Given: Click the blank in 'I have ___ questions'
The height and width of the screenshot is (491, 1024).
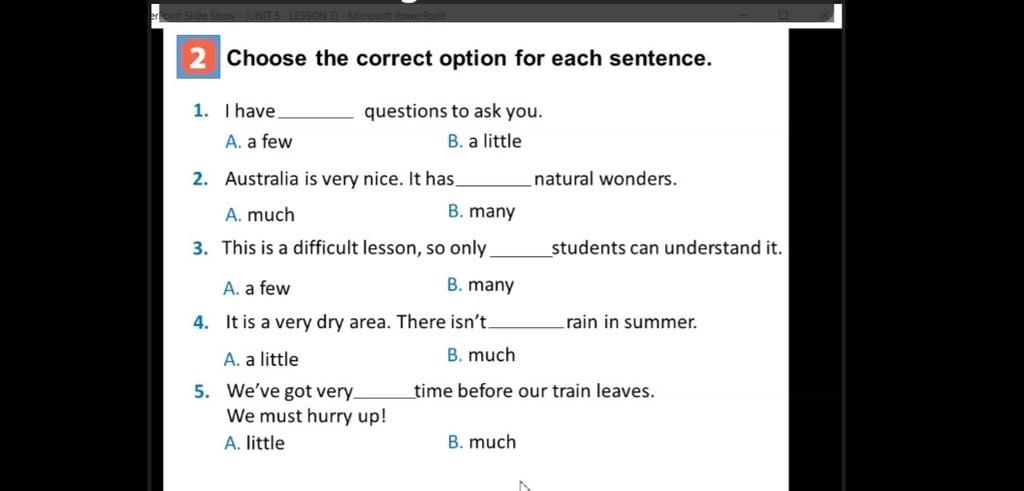Looking at the screenshot, I should coord(317,114).
